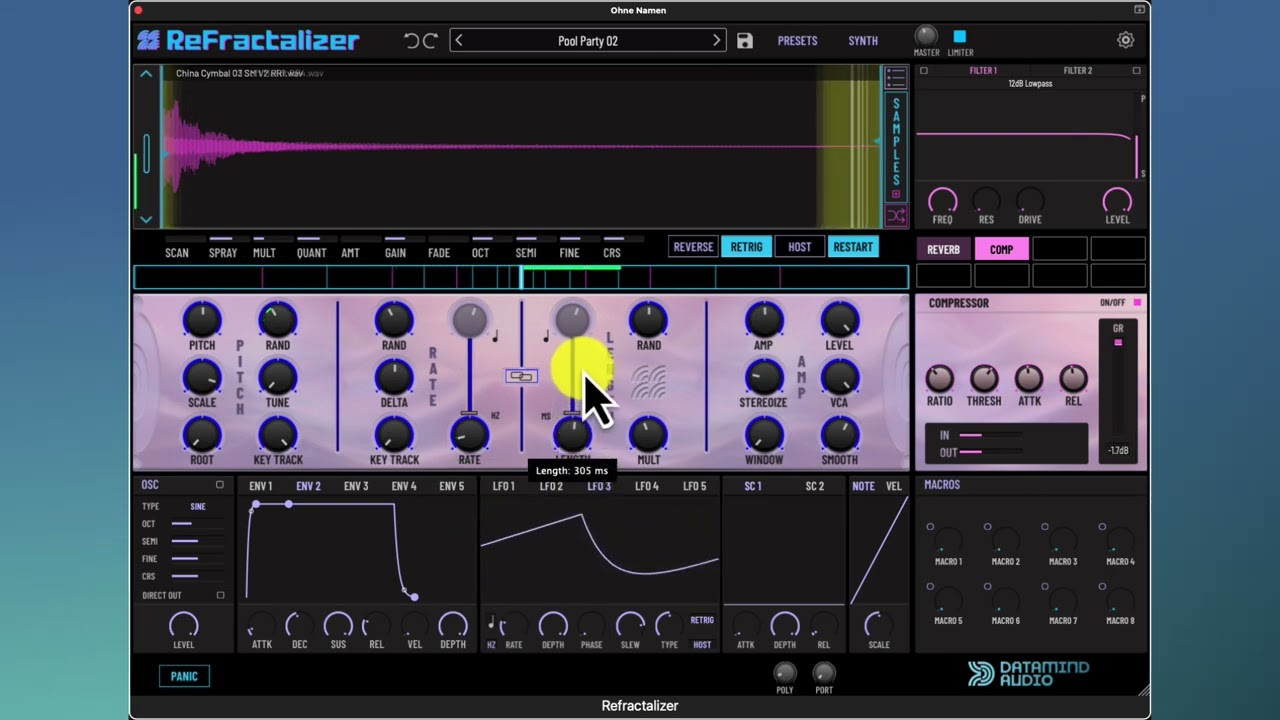
Task: Toggle the HOST sync button
Action: pyautogui.click(x=799, y=247)
